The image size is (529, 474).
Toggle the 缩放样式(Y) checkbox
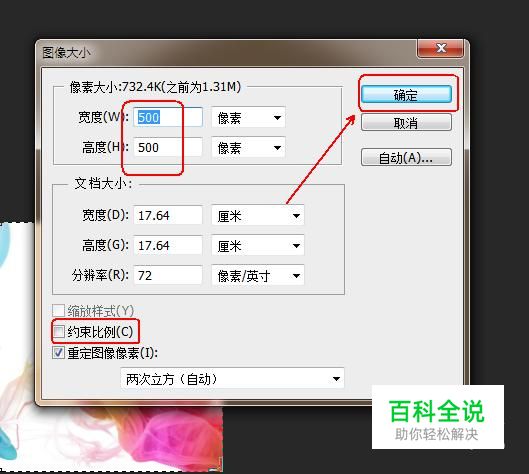click(x=58, y=310)
